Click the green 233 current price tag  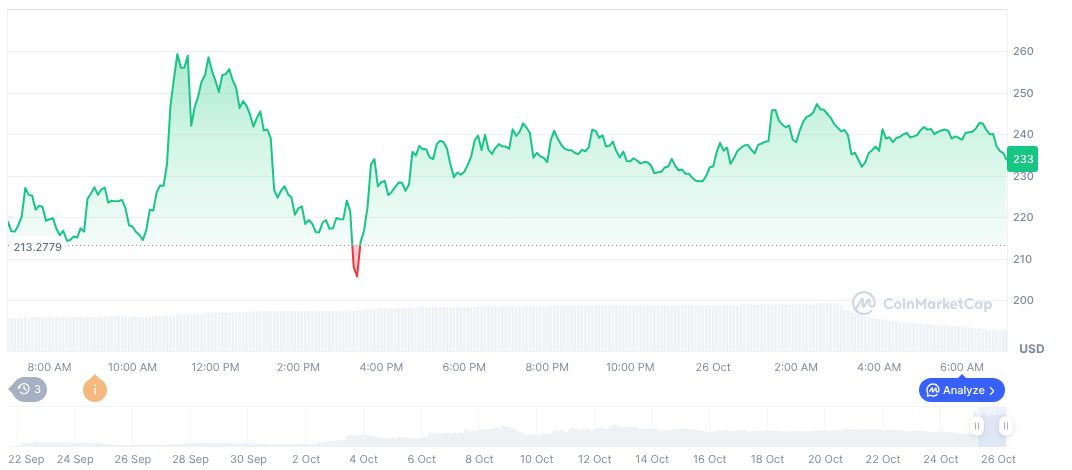pos(1022,159)
